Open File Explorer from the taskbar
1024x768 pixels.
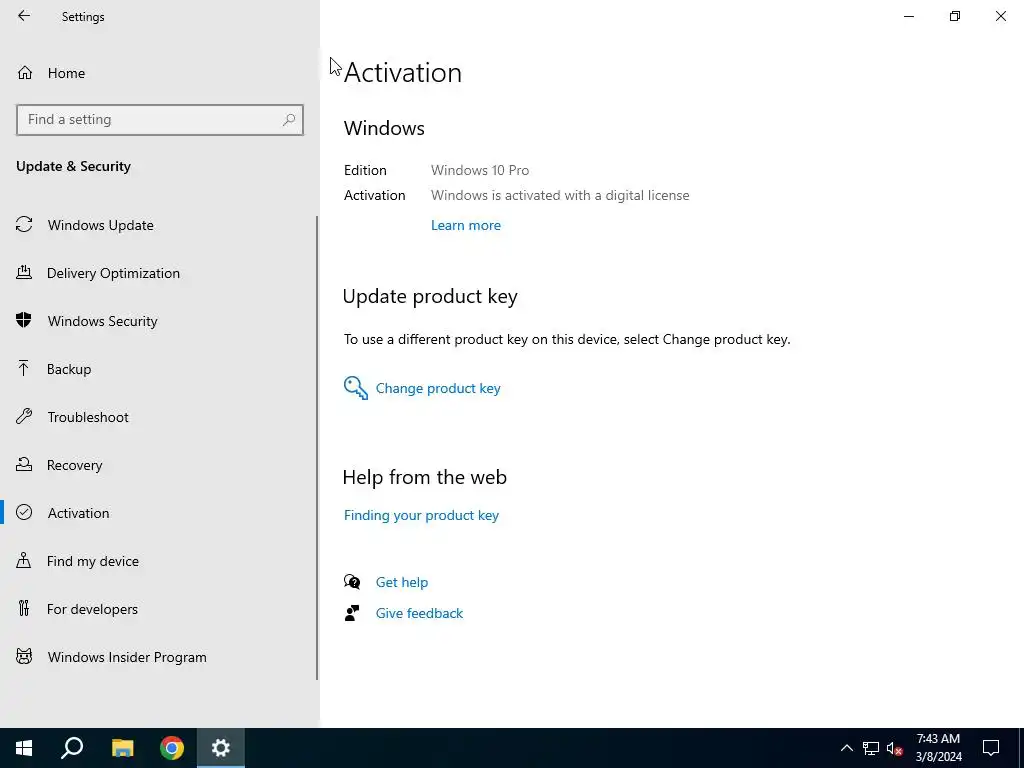click(122, 748)
